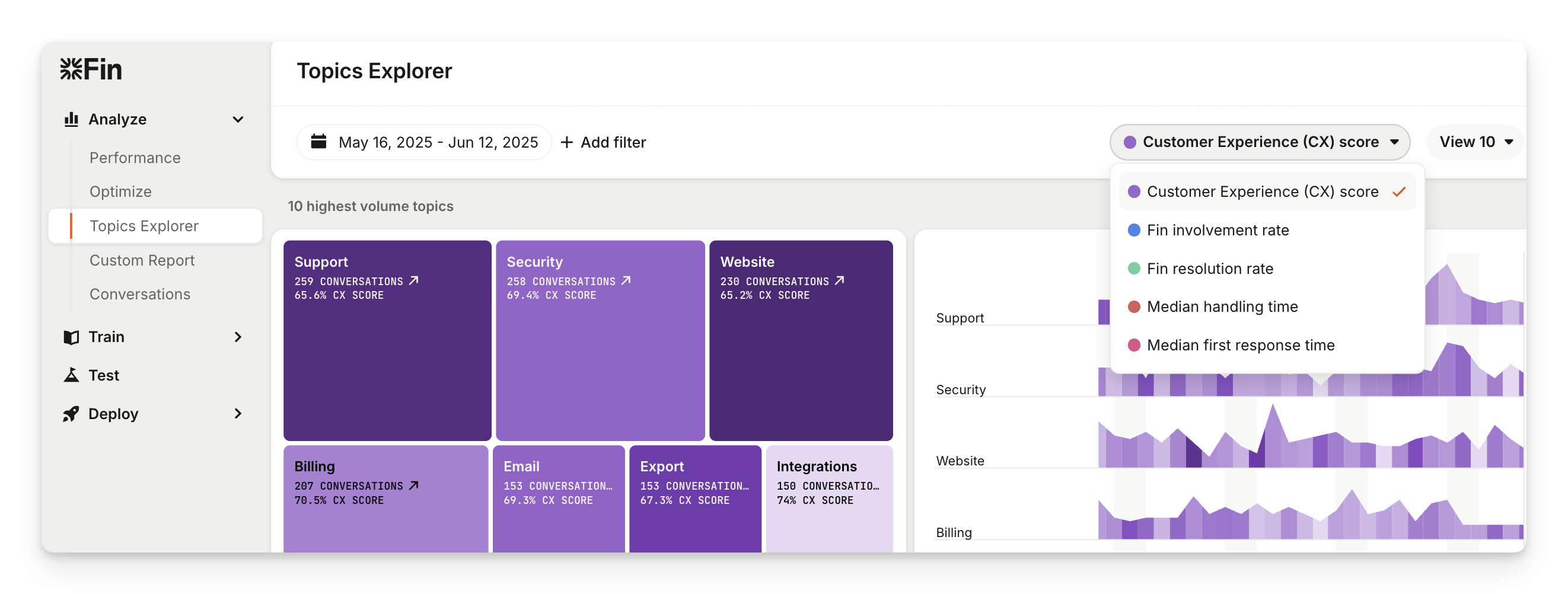
Task: Click the Train book icon
Action: pos(71,337)
